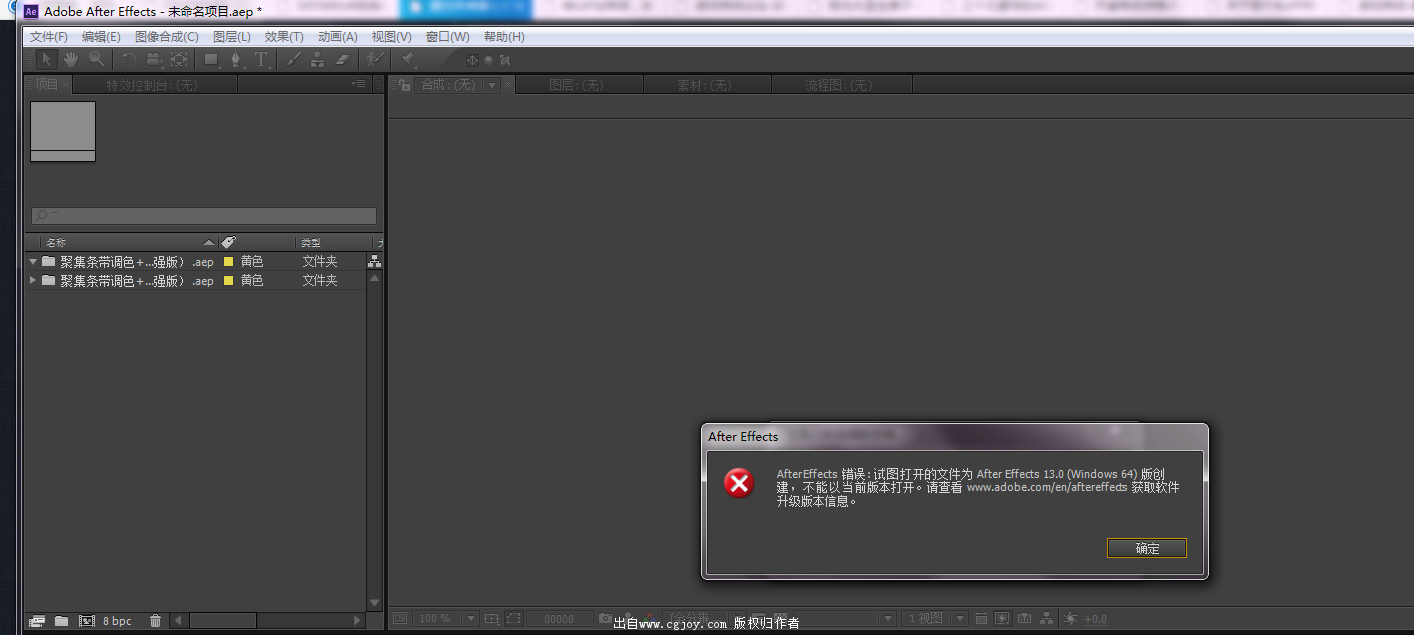Open the 图像合成(C) menu
The height and width of the screenshot is (635, 1414).
click(167, 37)
